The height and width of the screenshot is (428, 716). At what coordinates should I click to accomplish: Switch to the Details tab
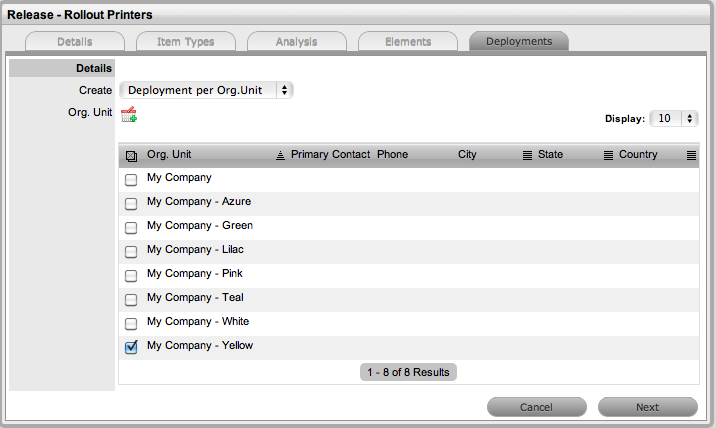click(75, 42)
